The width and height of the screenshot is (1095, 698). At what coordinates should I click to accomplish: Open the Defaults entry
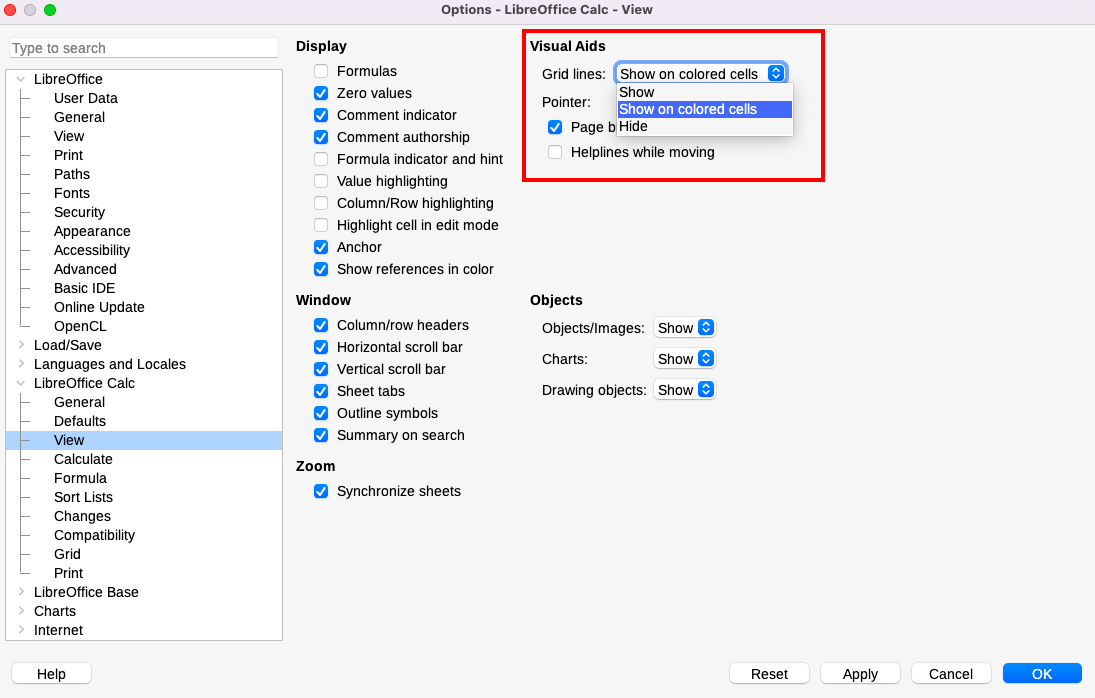[80, 421]
